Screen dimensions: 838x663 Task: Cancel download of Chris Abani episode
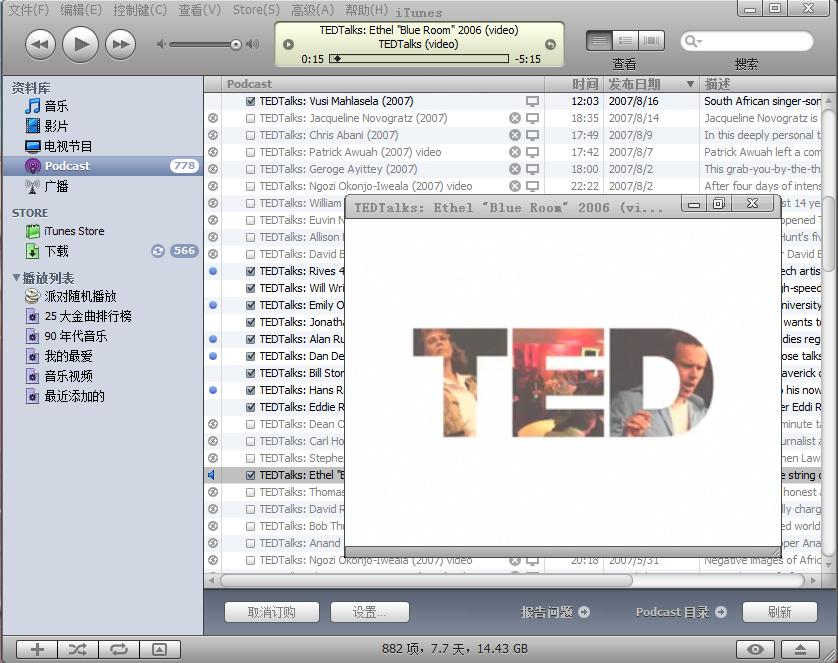coord(515,135)
